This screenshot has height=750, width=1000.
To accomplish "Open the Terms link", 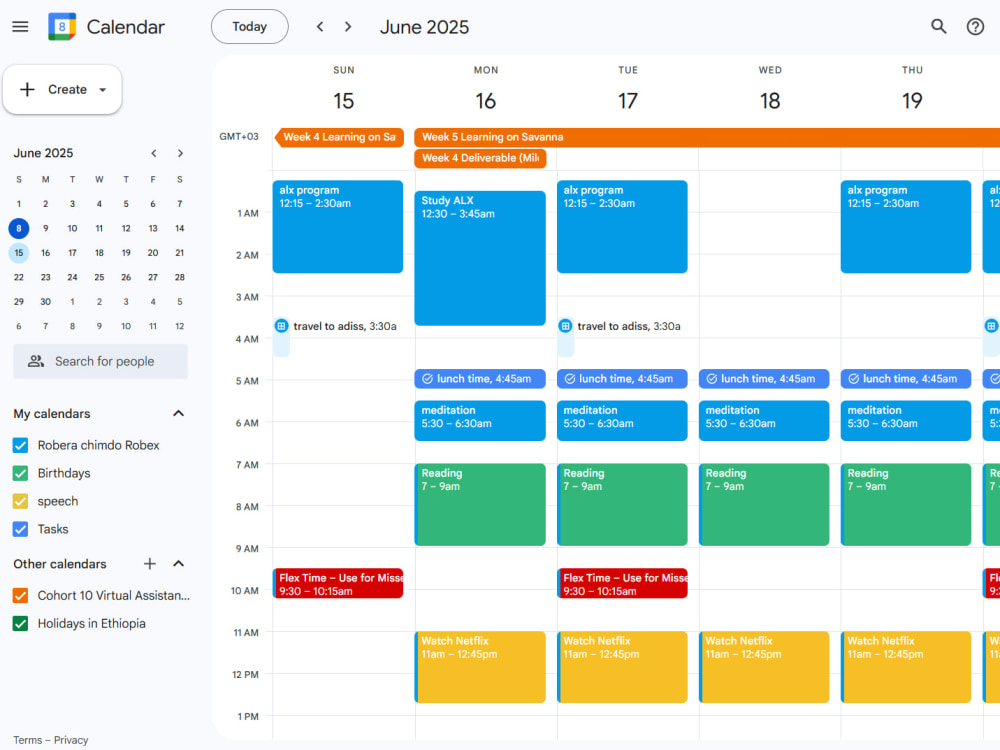I will click(x=27, y=740).
